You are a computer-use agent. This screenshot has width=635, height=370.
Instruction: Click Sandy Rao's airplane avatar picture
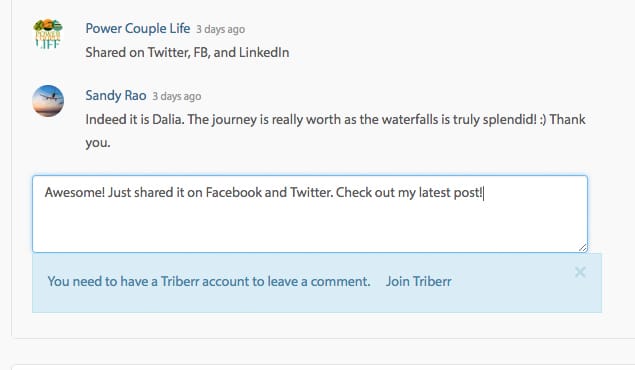pos(48,101)
